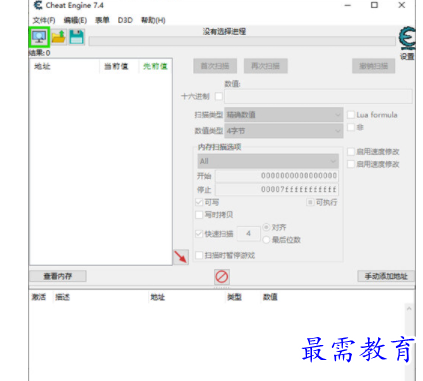Screen dimensions: 423x381
Task: Click the 再次扫描 next scan button
Action: click(266, 66)
